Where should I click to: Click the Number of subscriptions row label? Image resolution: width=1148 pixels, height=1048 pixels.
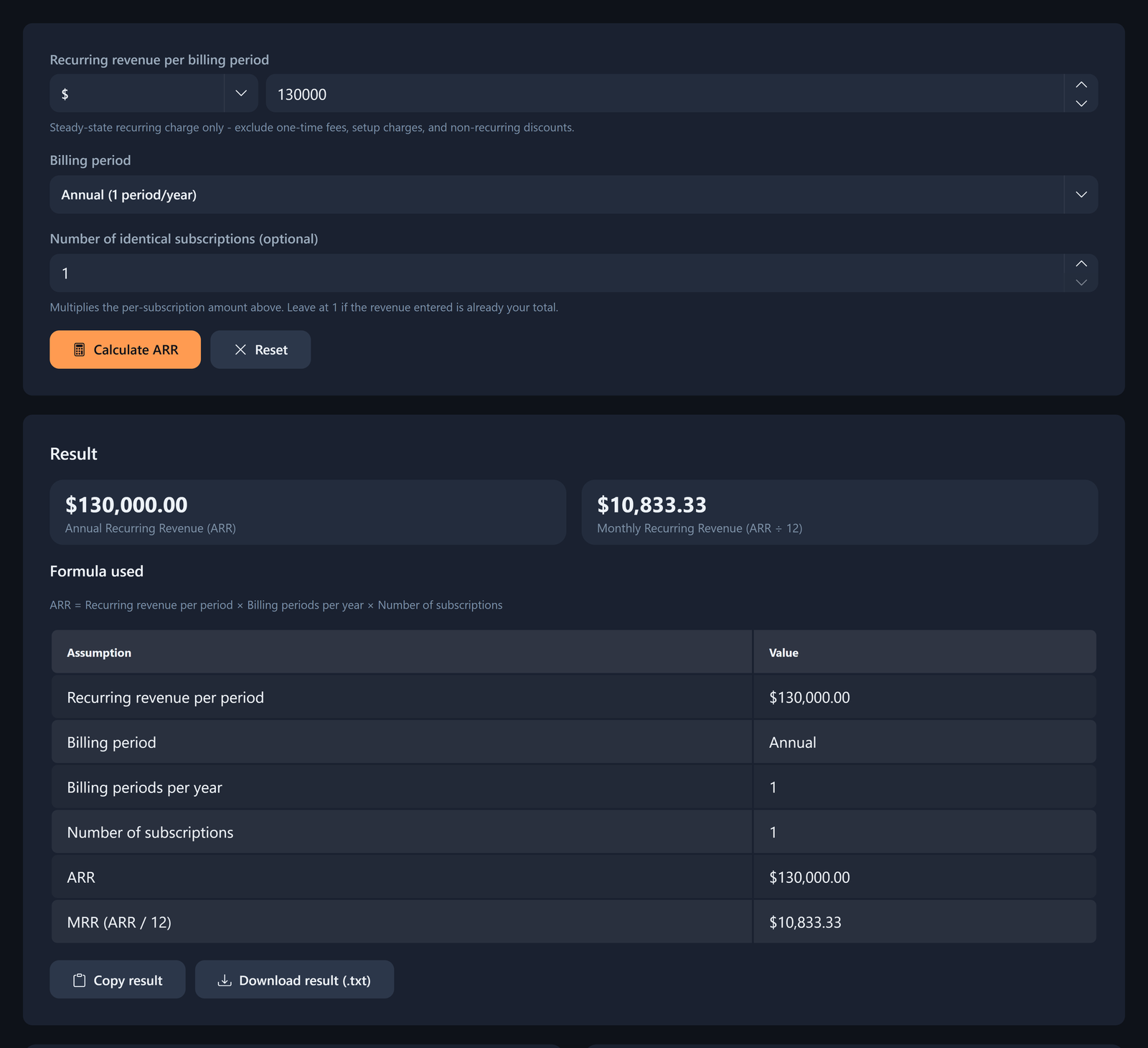[x=150, y=833]
